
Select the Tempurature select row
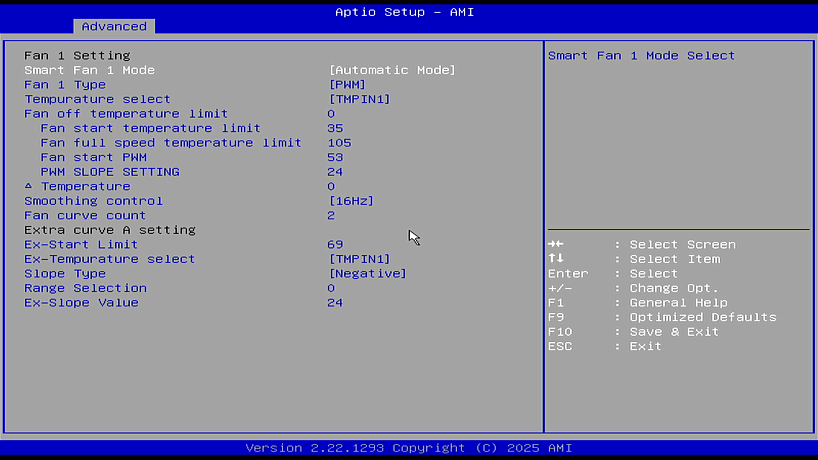click(x=97, y=99)
